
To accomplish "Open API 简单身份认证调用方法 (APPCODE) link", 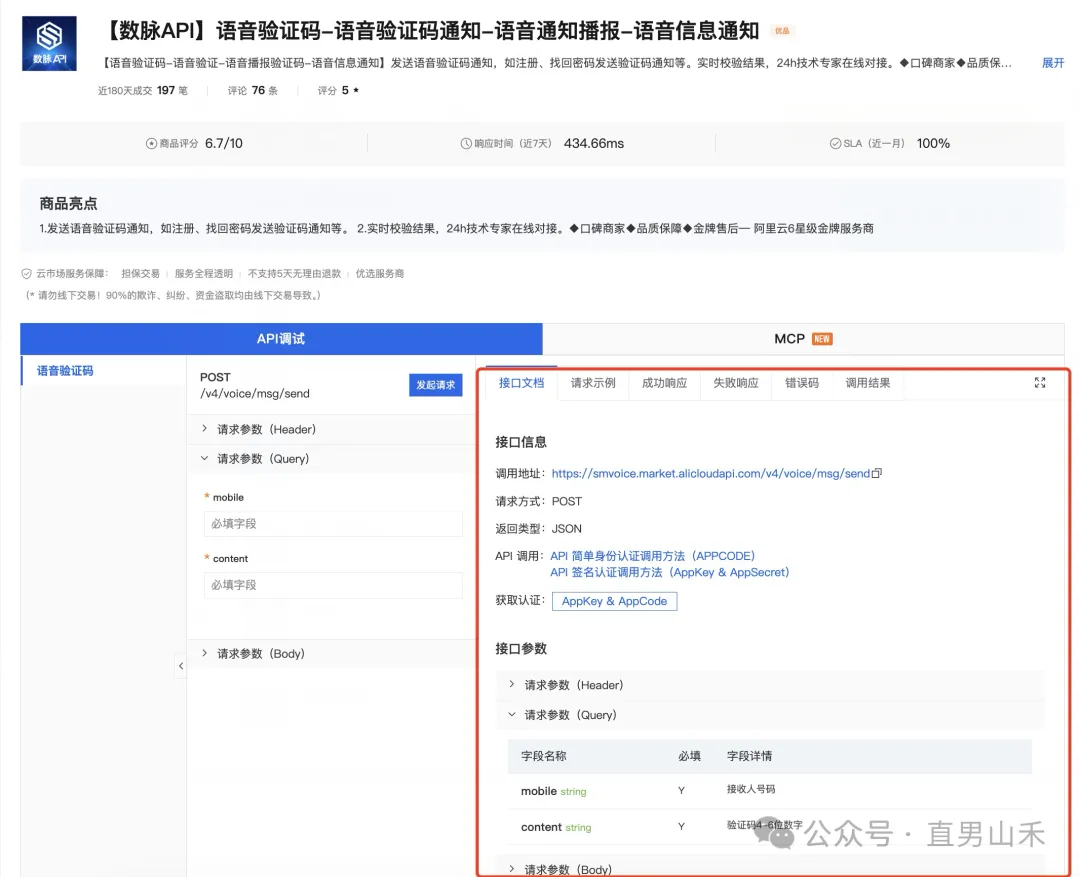I will pos(652,556).
